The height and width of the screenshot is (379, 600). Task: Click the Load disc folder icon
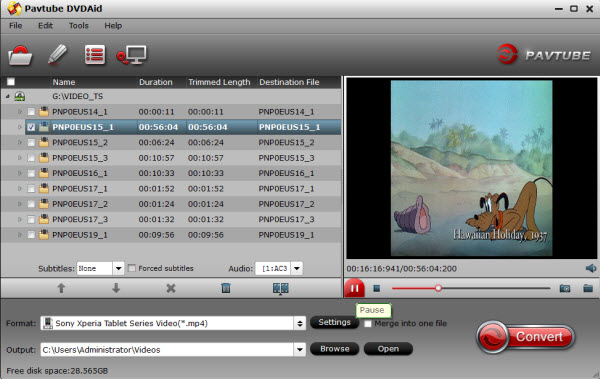(20, 56)
